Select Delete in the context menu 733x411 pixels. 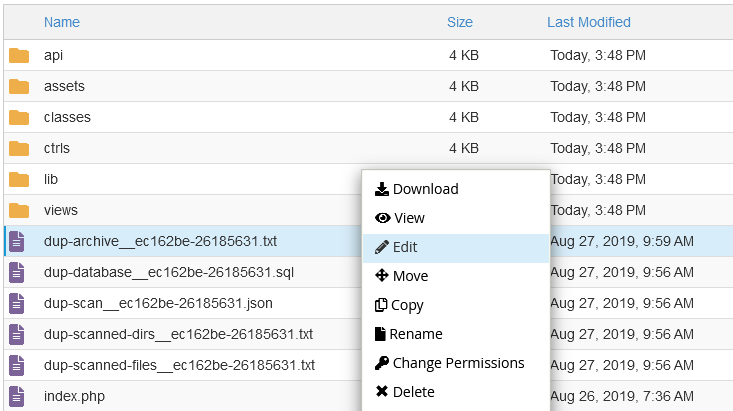pyautogui.click(x=413, y=392)
